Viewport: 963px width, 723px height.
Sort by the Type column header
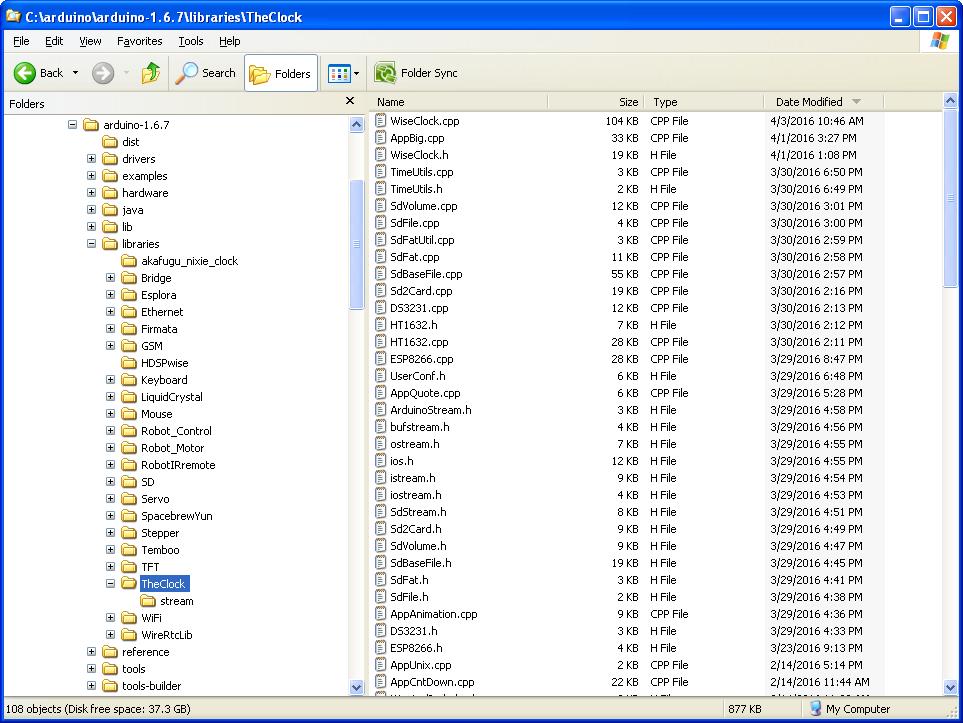(703, 102)
